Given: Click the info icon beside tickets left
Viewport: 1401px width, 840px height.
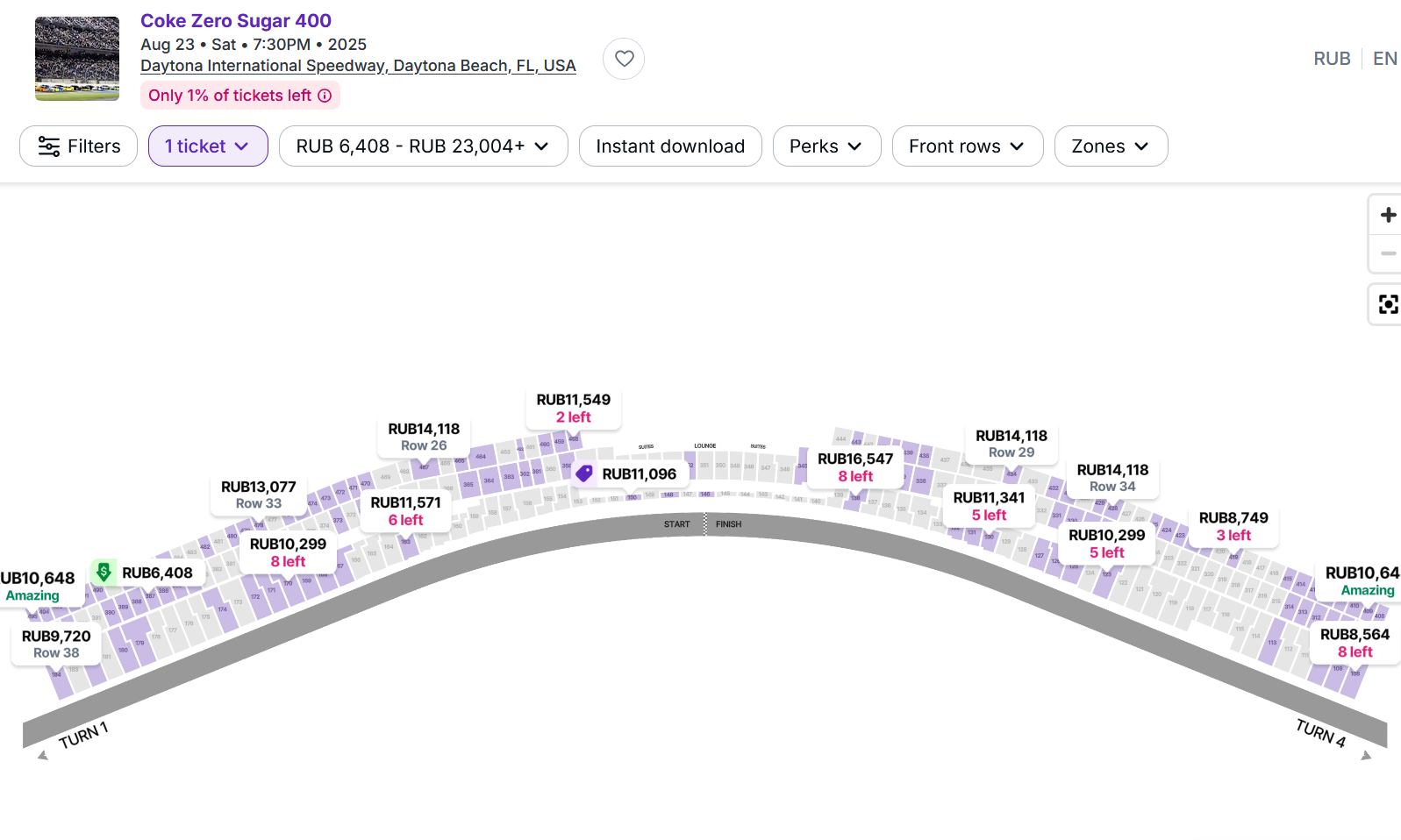Looking at the screenshot, I should [325, 96].
